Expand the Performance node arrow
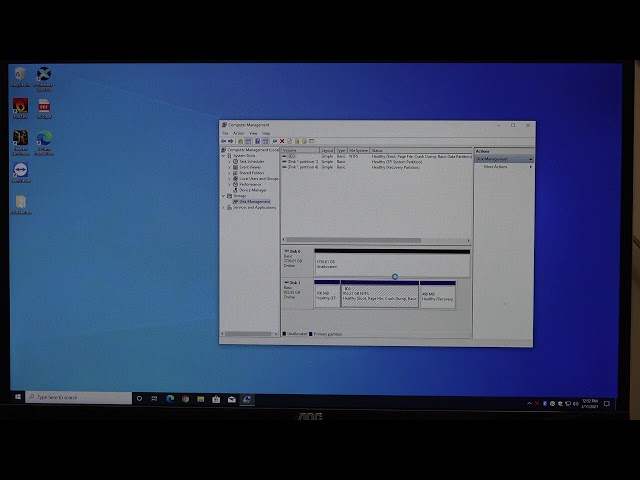Screen dimensions: 640x480 pyautogui.click(x=229, y=184)
